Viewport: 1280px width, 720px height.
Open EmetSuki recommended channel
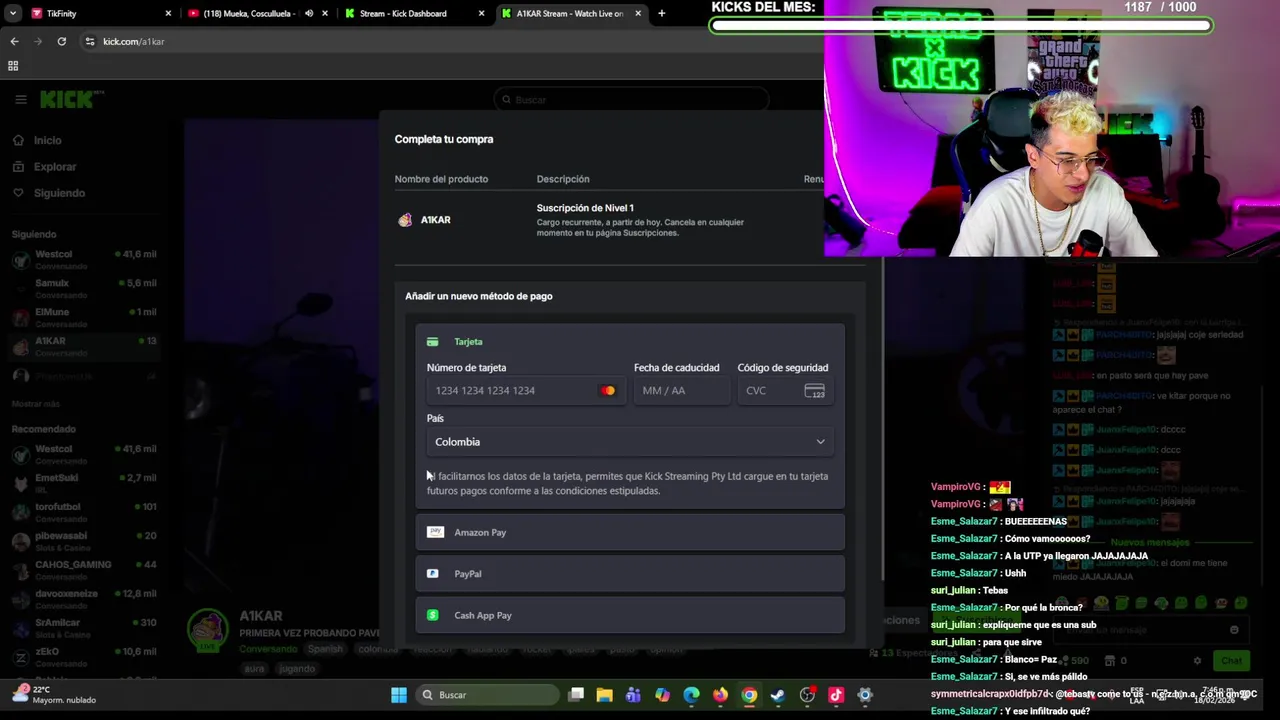[x=84, y=483]
